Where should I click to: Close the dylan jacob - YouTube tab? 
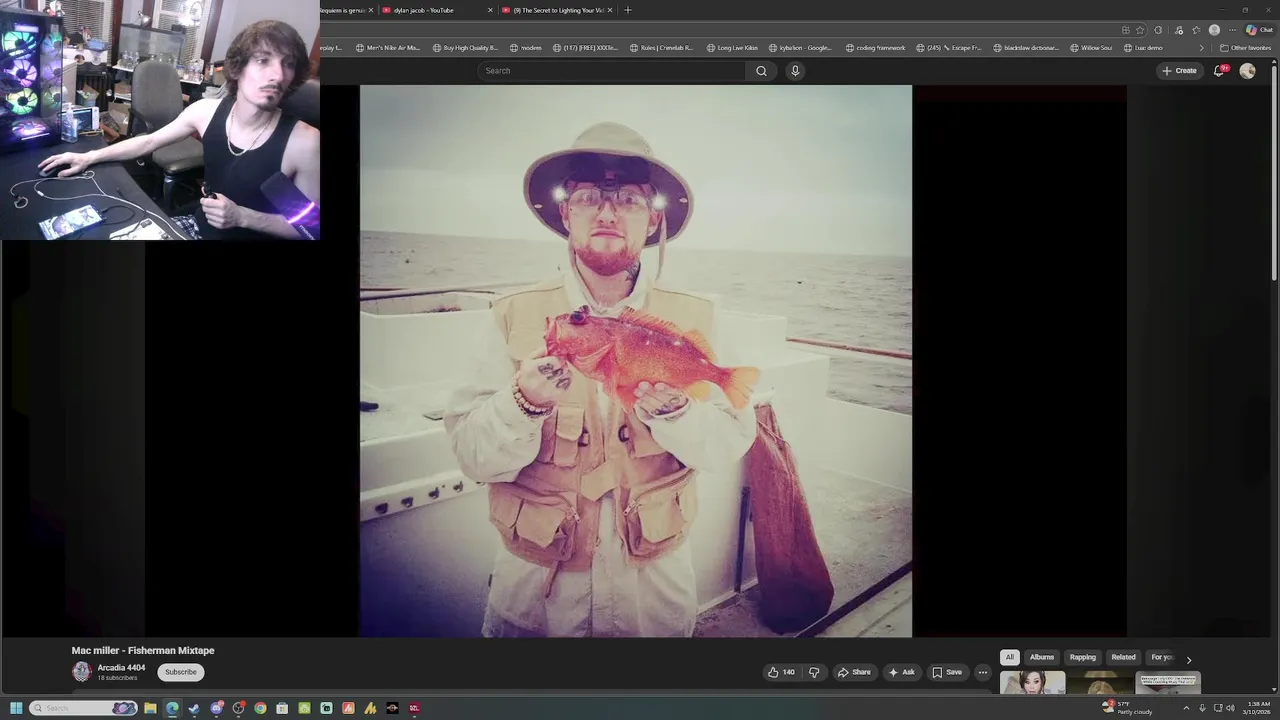click(x=490, y=10)
